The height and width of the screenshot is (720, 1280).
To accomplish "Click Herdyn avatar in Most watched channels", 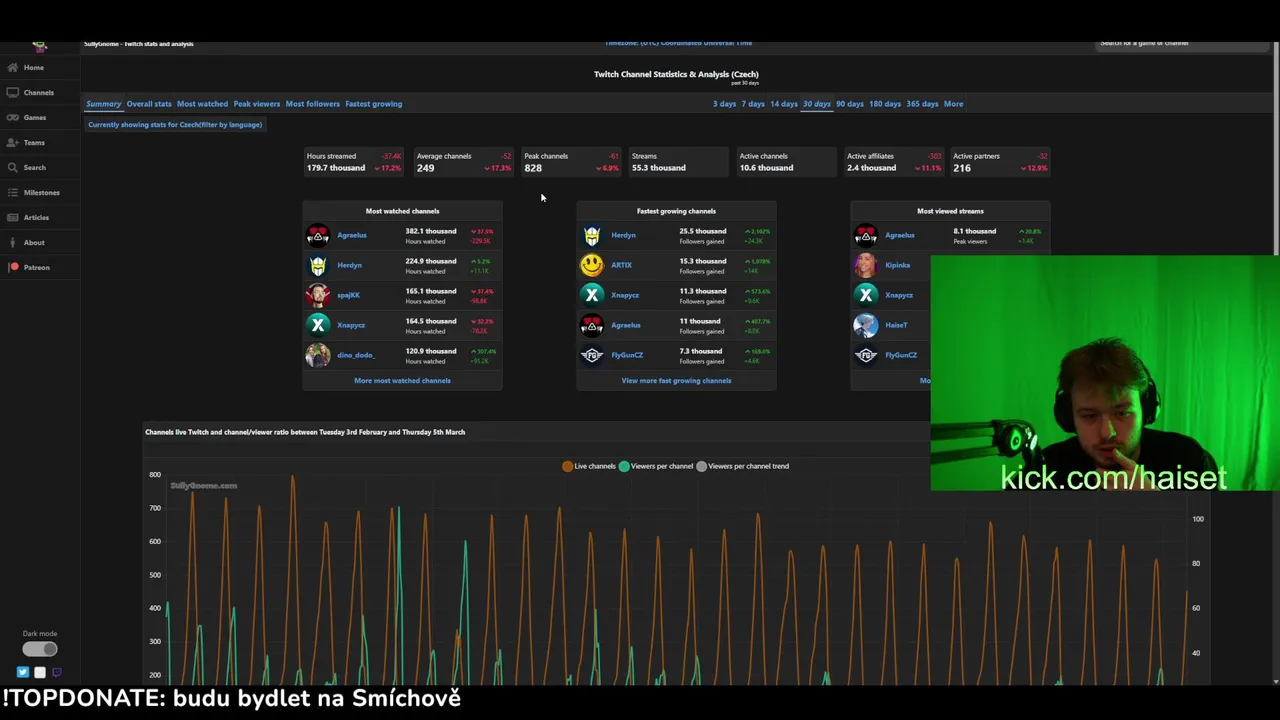I will coord(318,265).
